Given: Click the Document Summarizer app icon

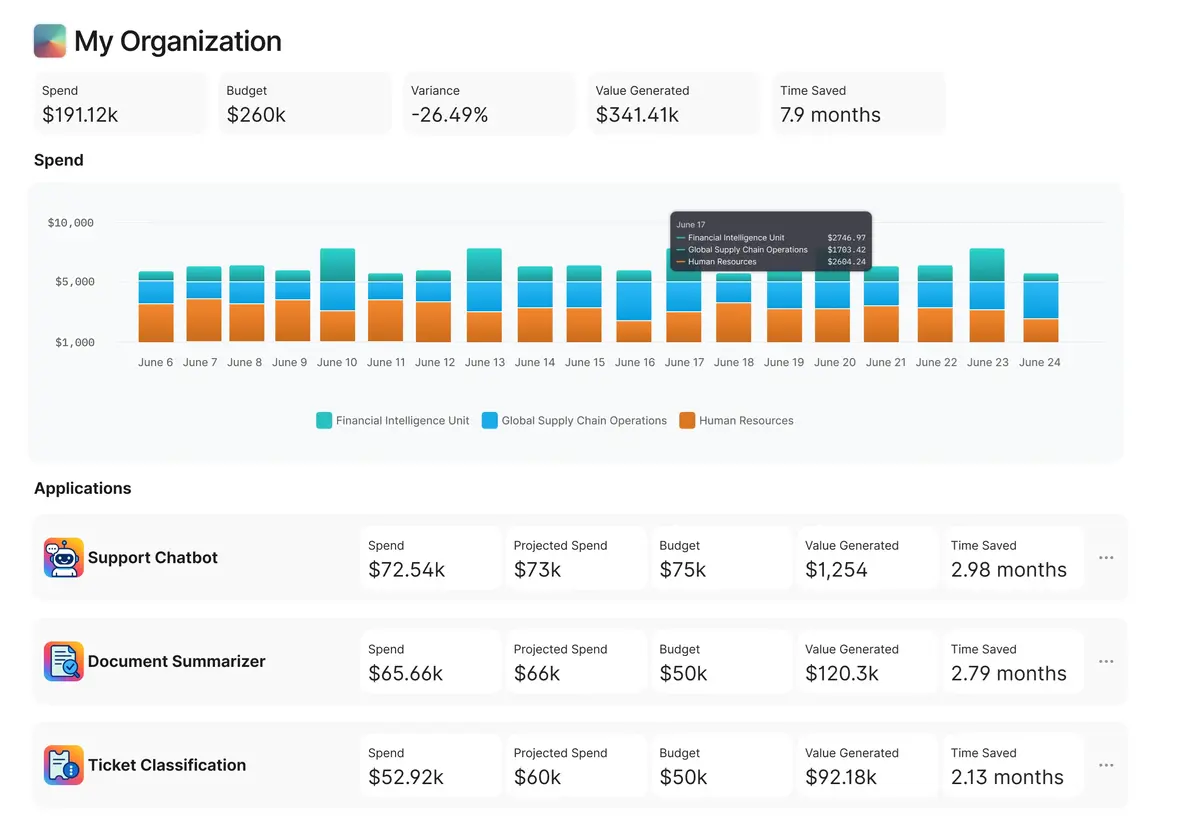Looking at the screenshot, I should (x=63, y=661).
